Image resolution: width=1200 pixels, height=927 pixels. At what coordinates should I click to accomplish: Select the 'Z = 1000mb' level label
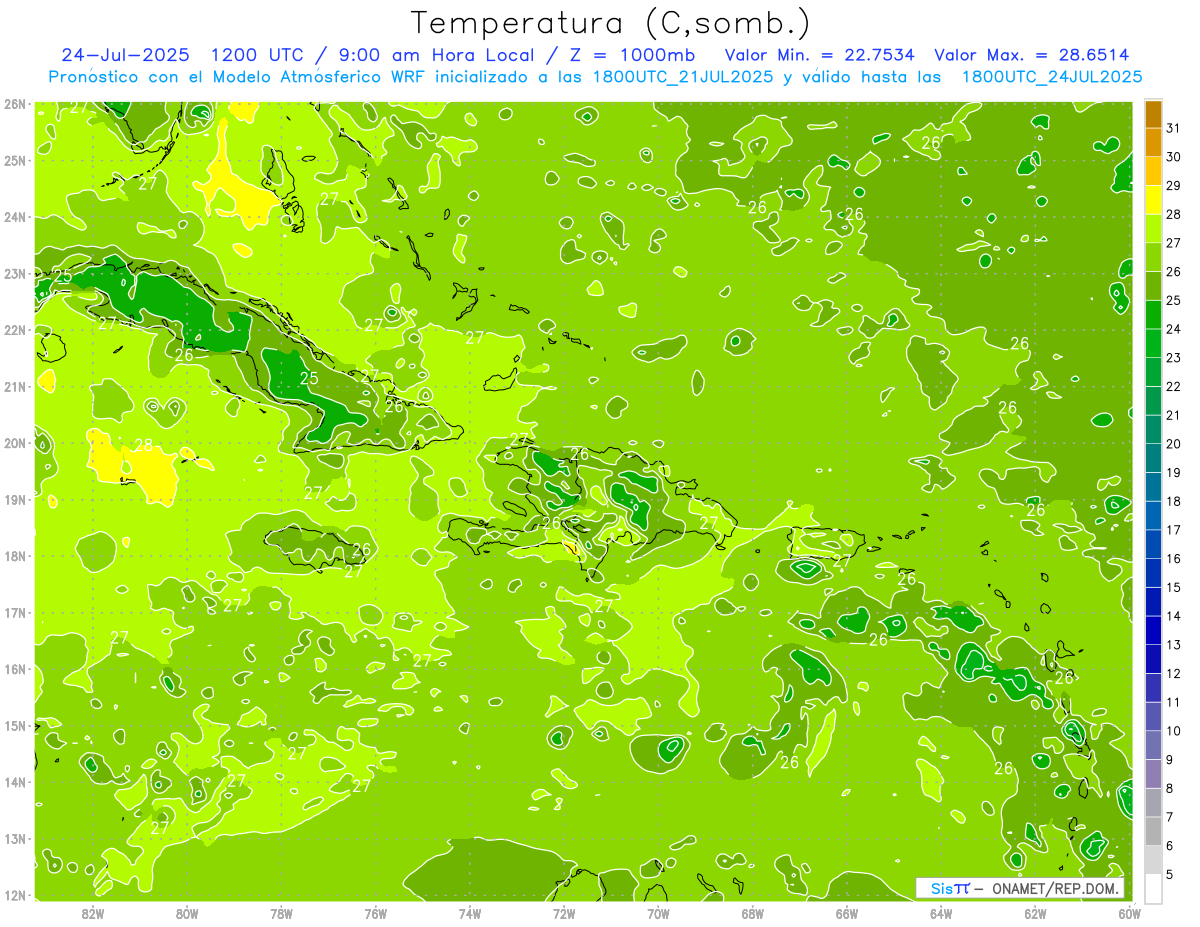633,55
